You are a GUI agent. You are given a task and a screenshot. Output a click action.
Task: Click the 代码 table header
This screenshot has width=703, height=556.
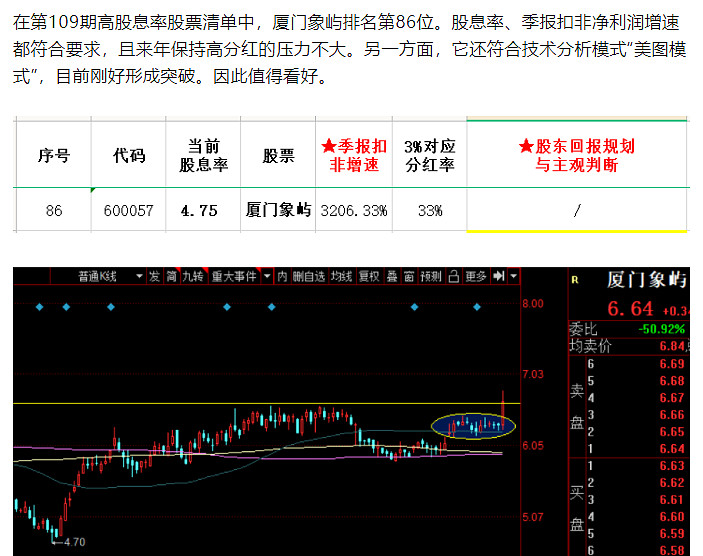click(129, 156)
